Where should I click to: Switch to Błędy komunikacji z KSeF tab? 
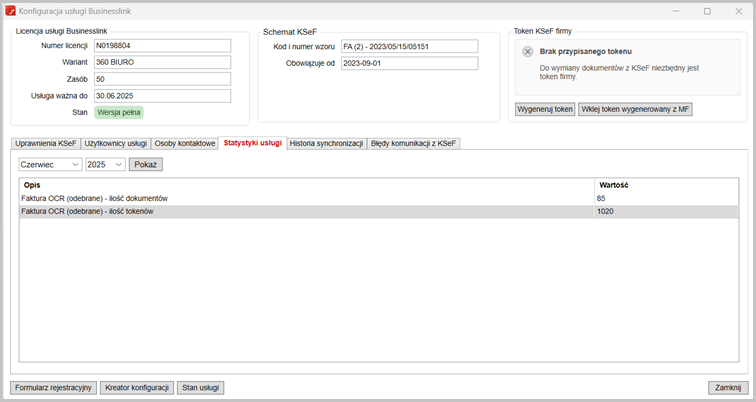click(x=413, y=143)
